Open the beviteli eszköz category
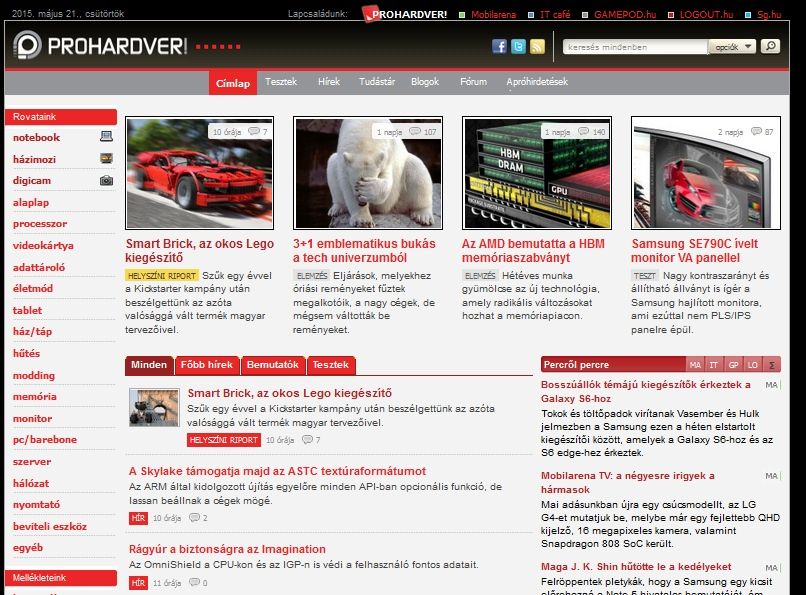The image size is (806, 595). [50, 526]
